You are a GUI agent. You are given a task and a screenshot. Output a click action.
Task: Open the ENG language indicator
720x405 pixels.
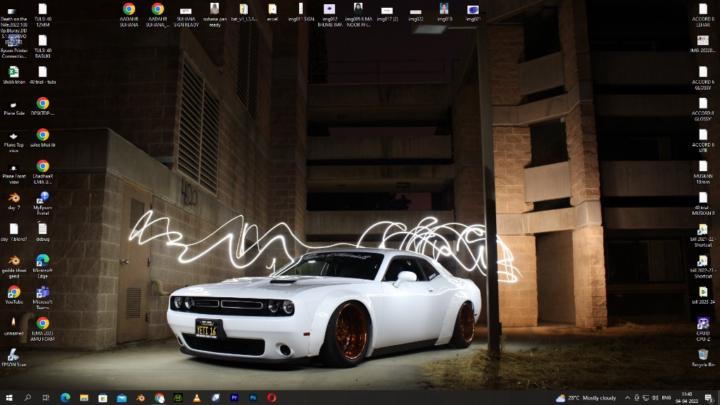pyautogui.click(x=666, y=398)
